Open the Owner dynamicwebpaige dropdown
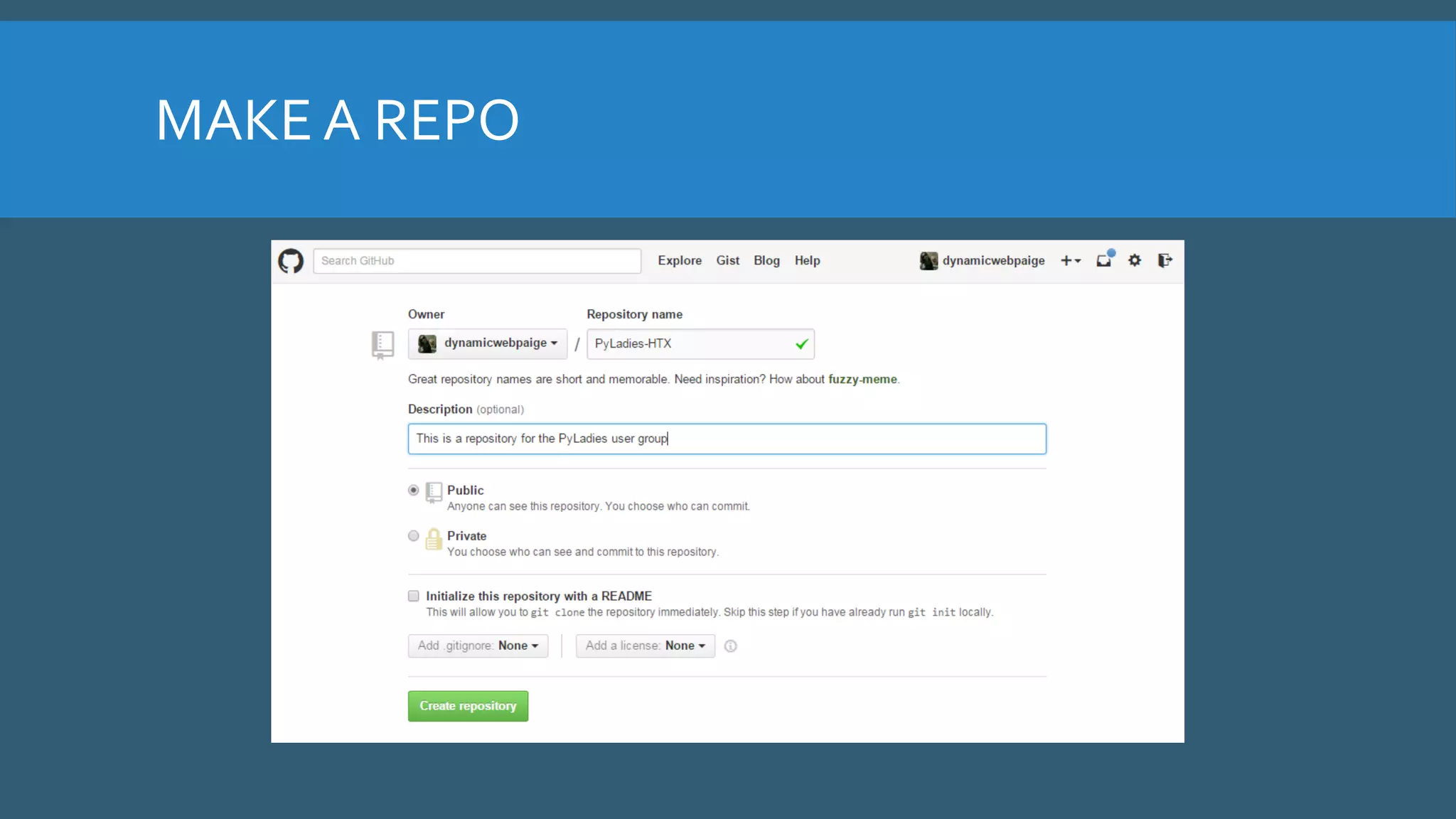 [488, 343]
